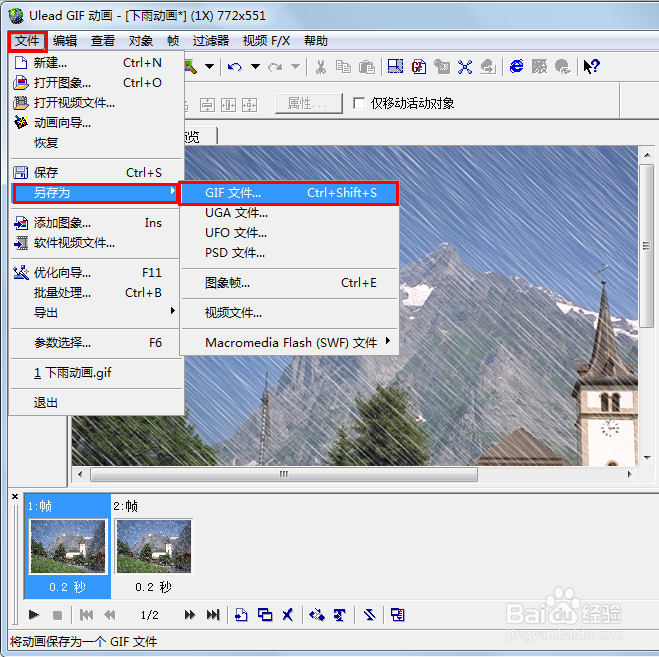Click the GIF optimize toolbar icon
The width and height of the screenshot is (659, 657).
click(419, 66)
